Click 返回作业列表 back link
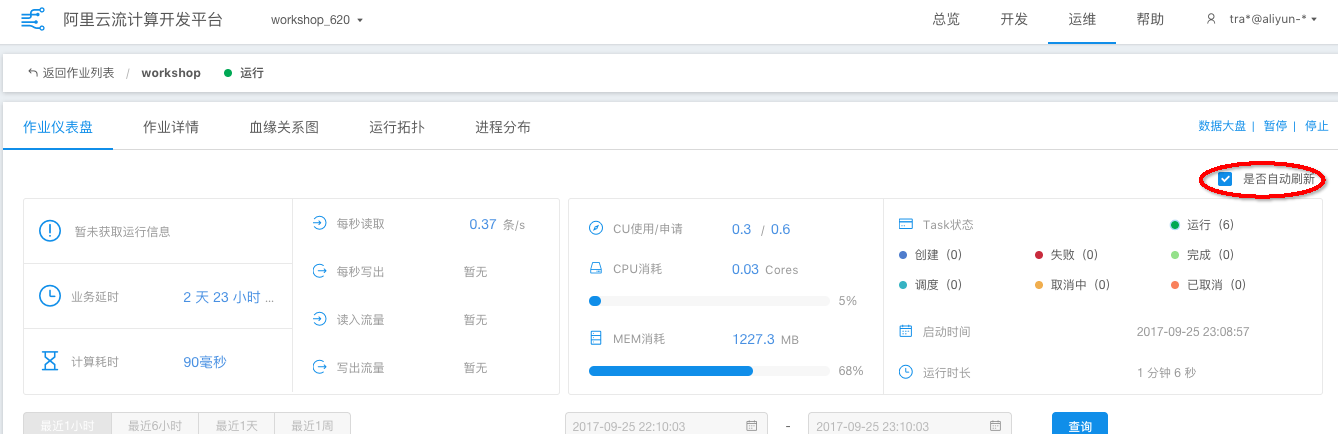Image resolution: width=1338 pixels, height=434 pixels. [x=71, y=73]
